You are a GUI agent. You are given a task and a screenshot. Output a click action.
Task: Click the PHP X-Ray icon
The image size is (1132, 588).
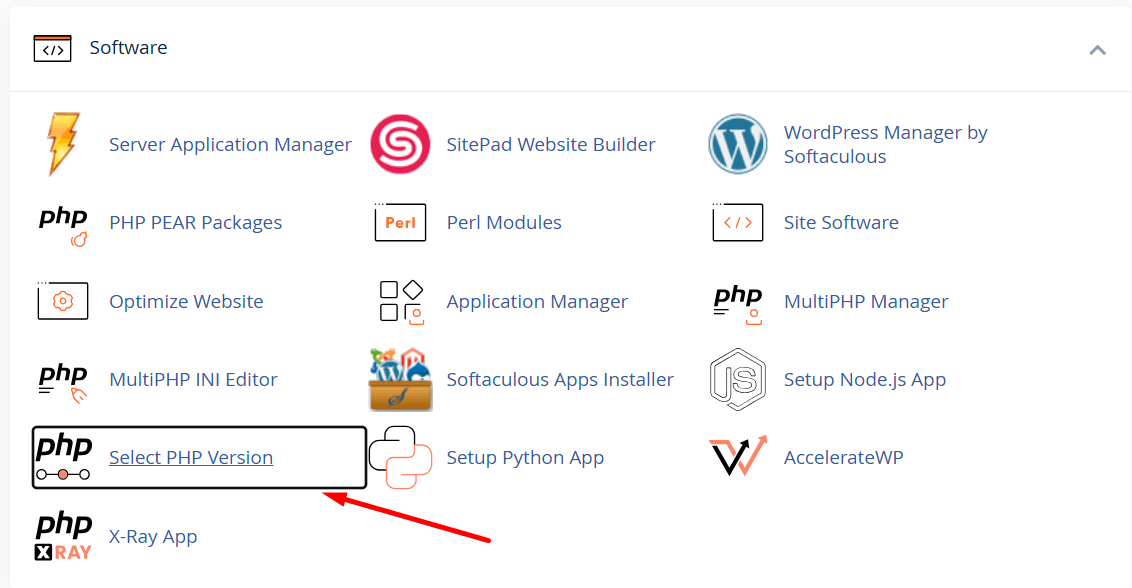(64, 536)
